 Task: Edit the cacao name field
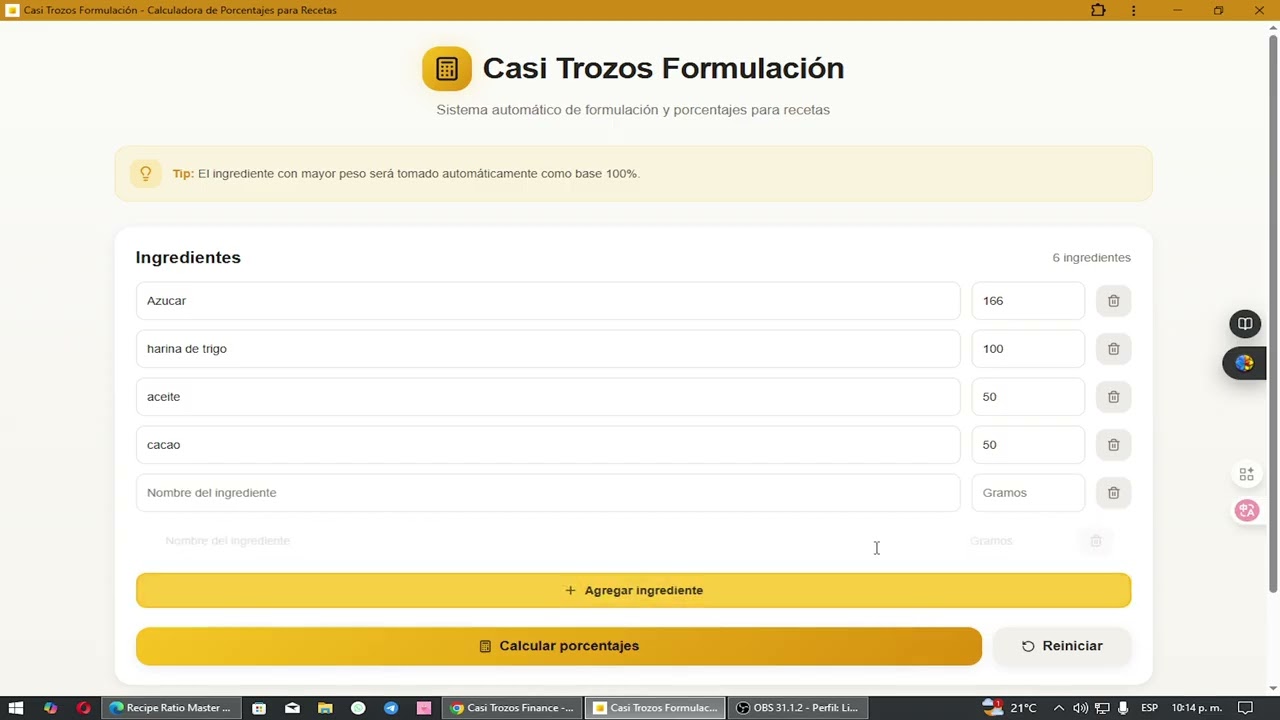pyautogui.click(x=548, y=445)
